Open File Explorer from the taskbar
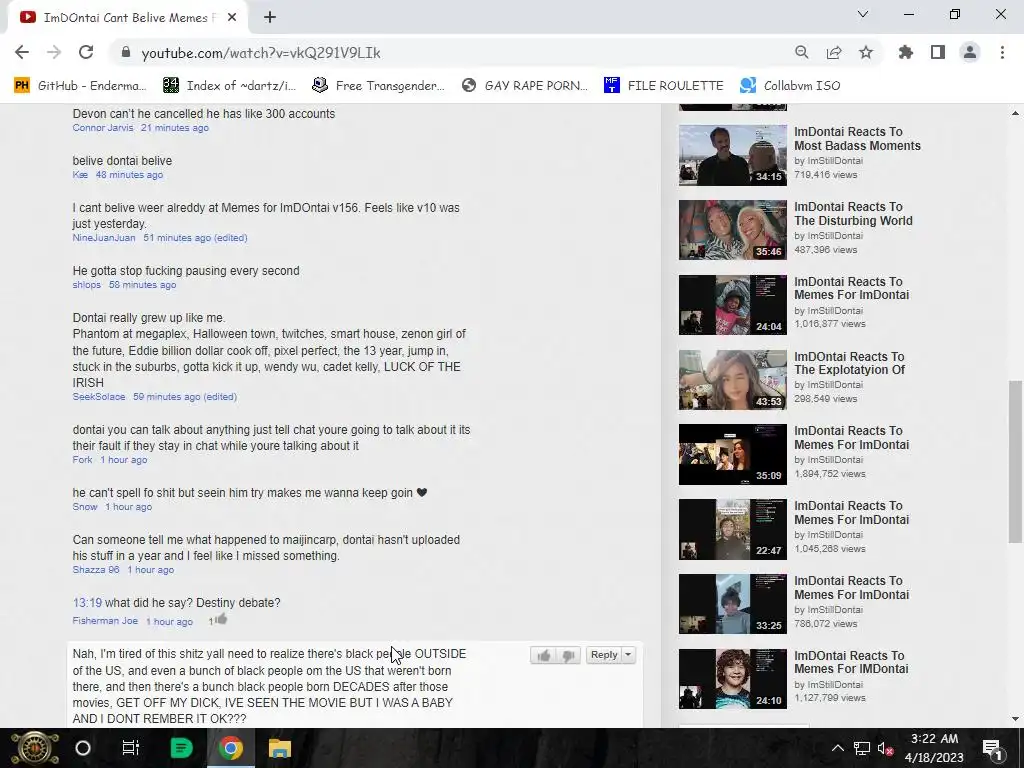 280,748
